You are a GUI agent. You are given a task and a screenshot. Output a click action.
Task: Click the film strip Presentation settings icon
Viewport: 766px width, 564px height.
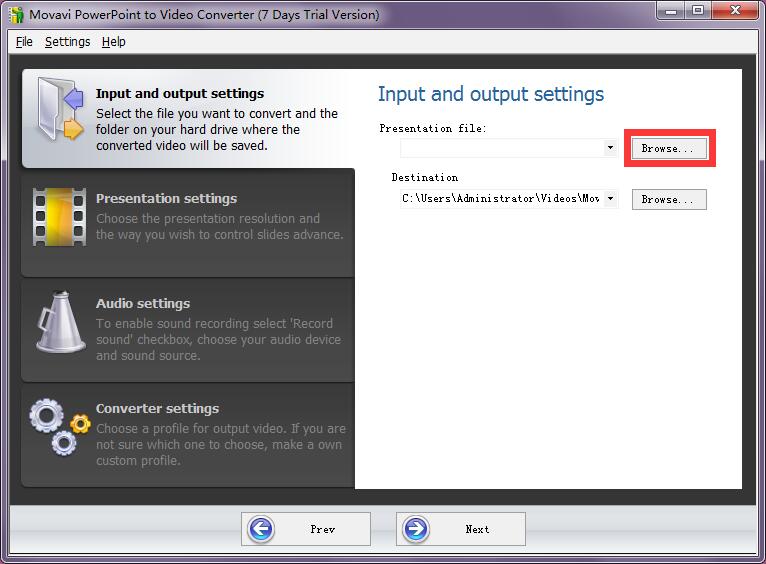[60, 217]
